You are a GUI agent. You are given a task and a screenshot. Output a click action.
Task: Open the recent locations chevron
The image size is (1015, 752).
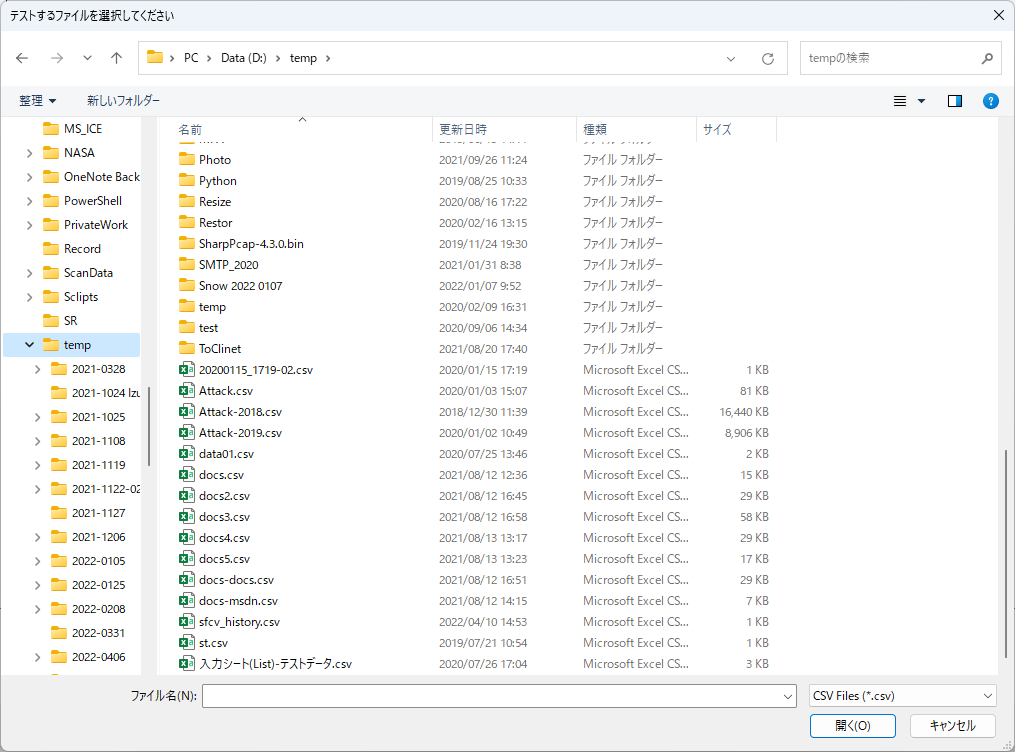pyautogui.click(x=87, y=58)
